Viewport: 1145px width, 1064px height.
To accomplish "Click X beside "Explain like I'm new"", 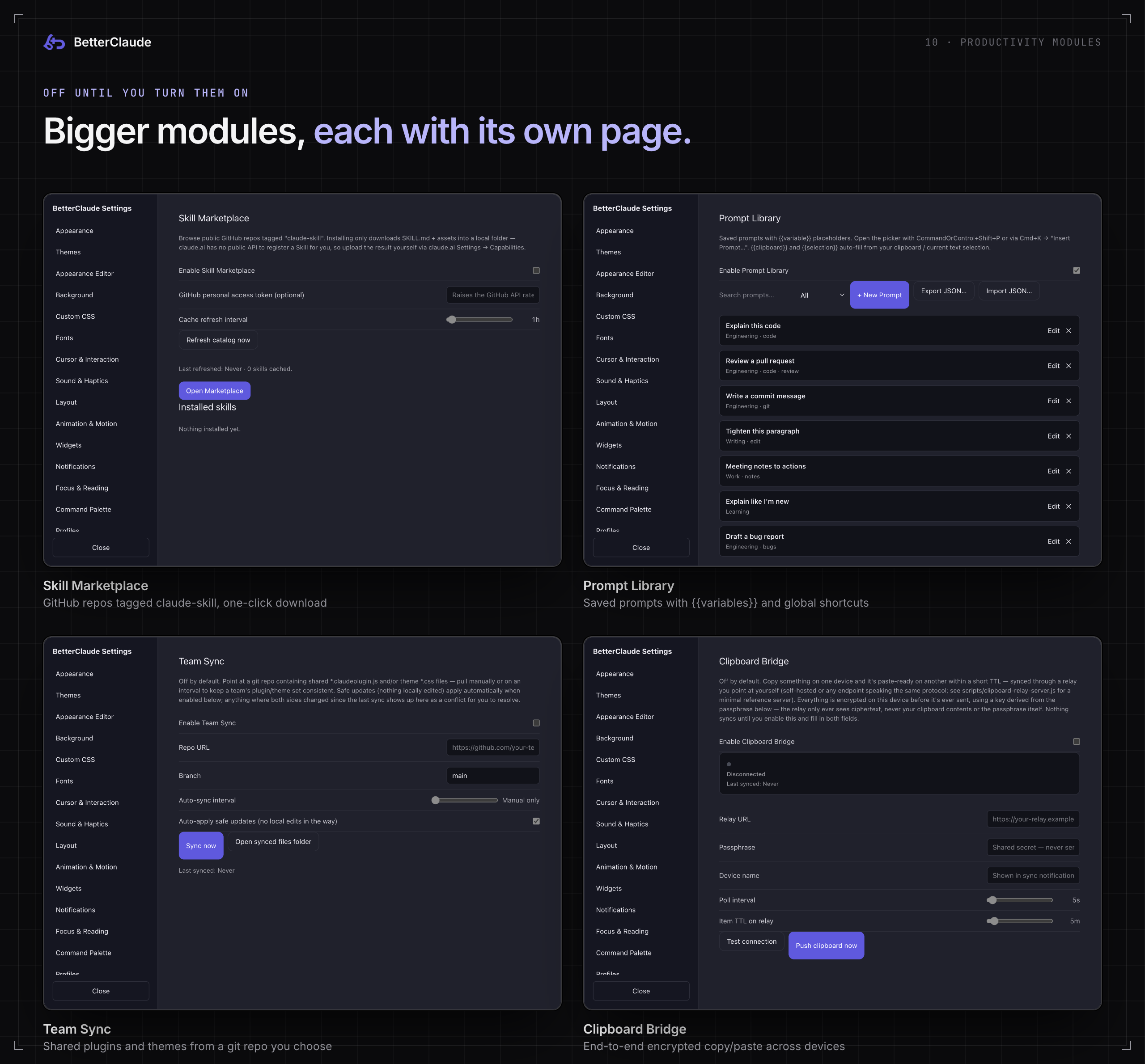I will click(1069, 507).
